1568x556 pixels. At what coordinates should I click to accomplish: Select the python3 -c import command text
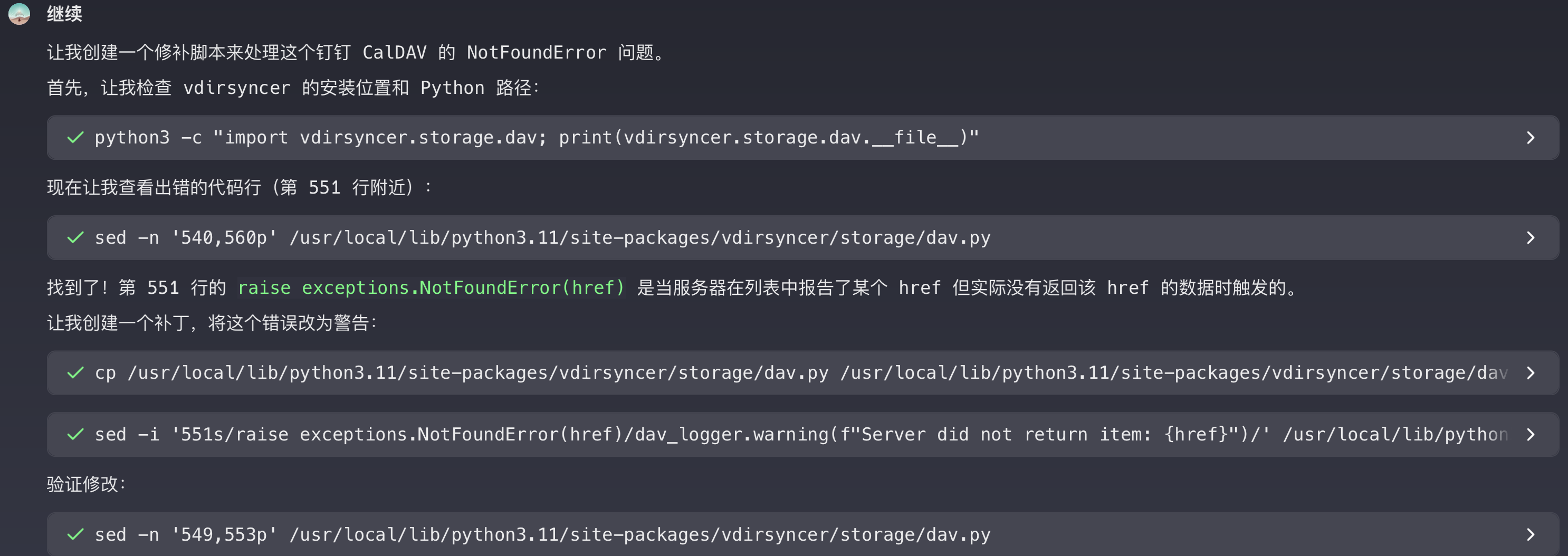pyautogui.click(x=536, y=138)
